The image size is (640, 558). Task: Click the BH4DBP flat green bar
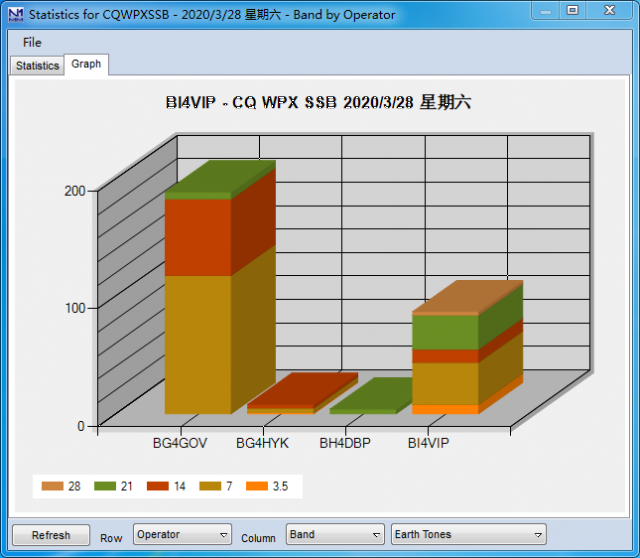[371, 395]
